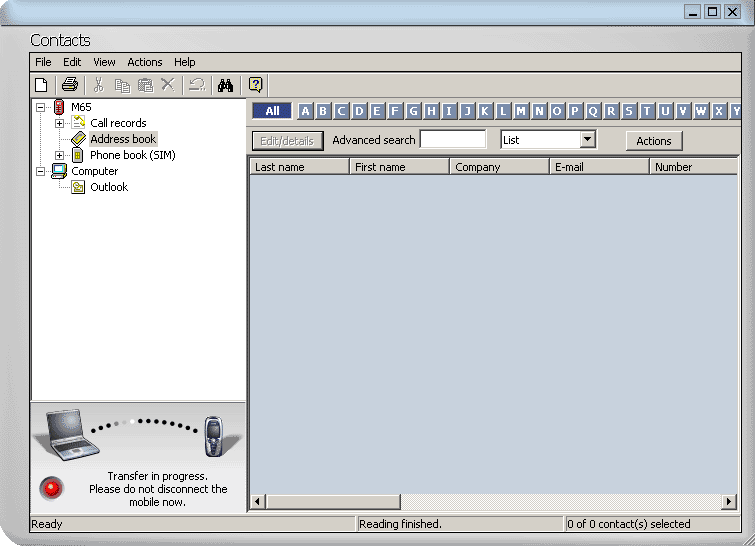Viewport: 755px width, 546px height.
Task: Filter contacts by letter D
Action: click(x=359, y=111)
